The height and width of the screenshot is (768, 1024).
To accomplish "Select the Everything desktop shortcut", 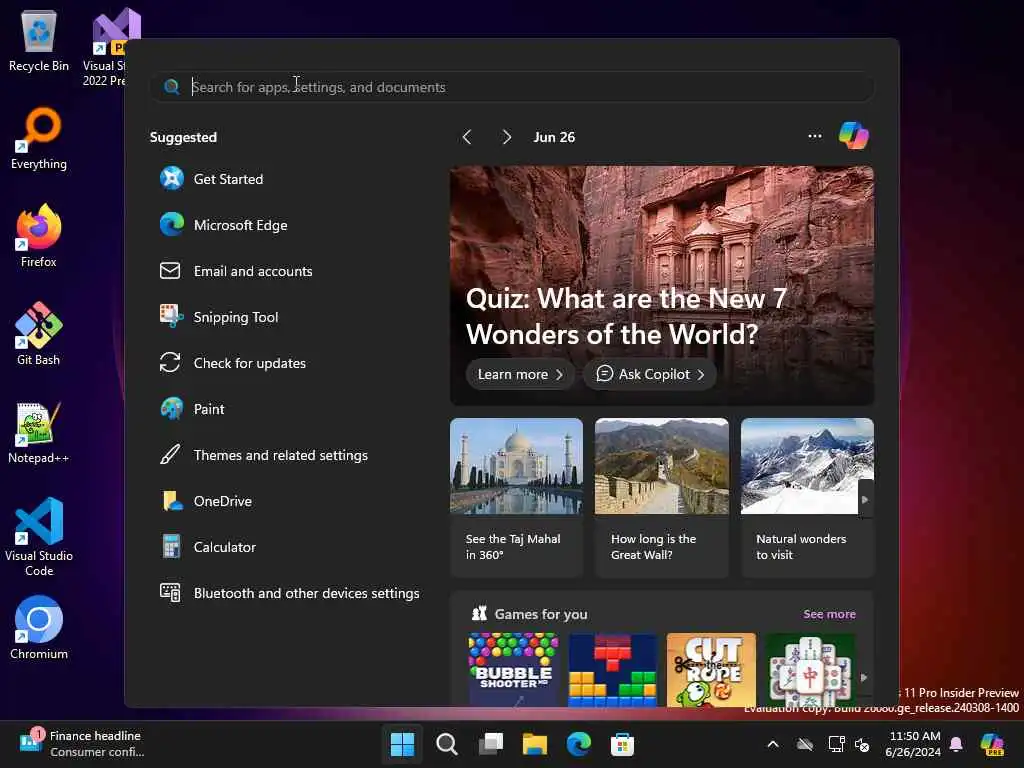I will coord(39,138).
